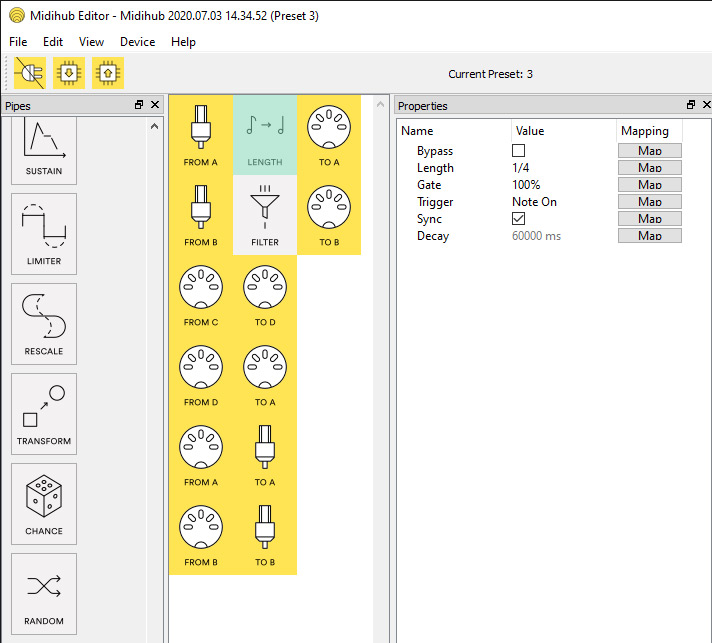
Task: Select the Limiter pipe icon
Action: tap(44, 234)
